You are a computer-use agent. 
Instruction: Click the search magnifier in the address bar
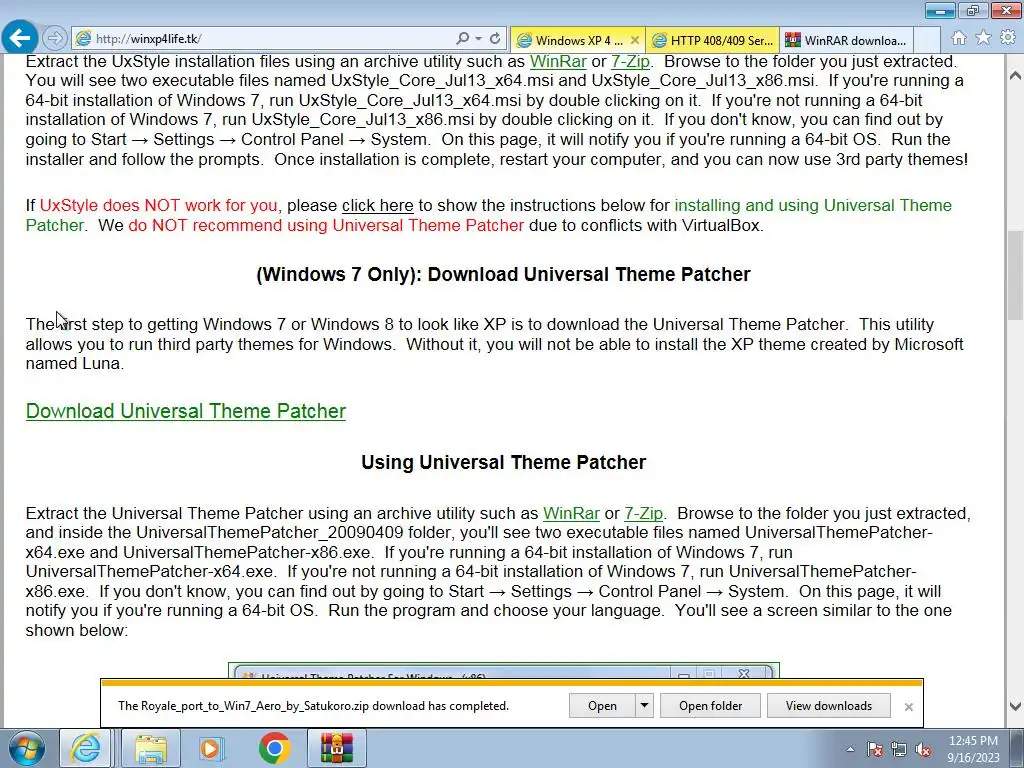pos(462,39)
